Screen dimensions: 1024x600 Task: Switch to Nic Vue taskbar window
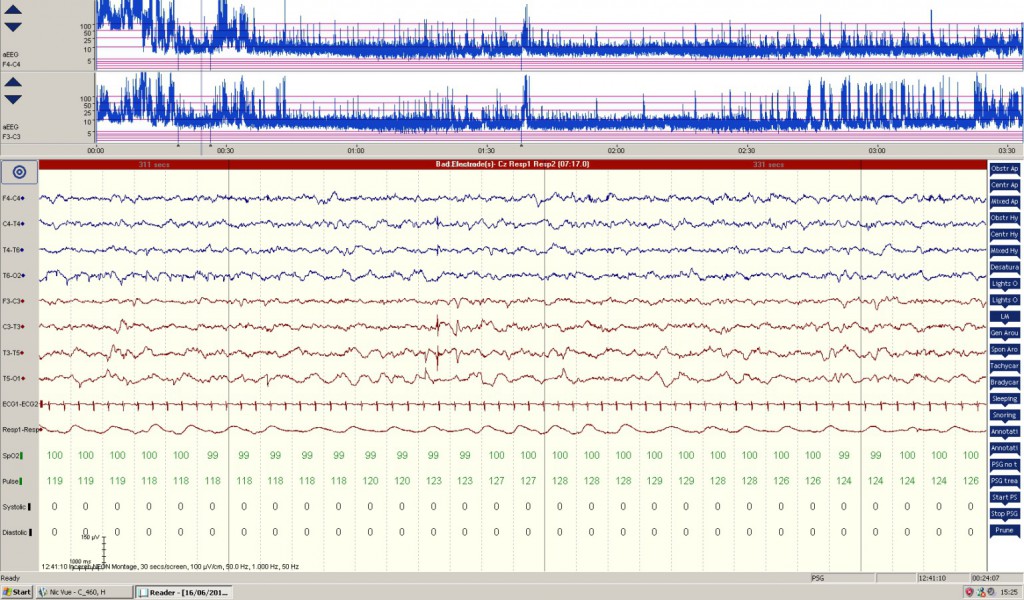click(x=70, y=592)
